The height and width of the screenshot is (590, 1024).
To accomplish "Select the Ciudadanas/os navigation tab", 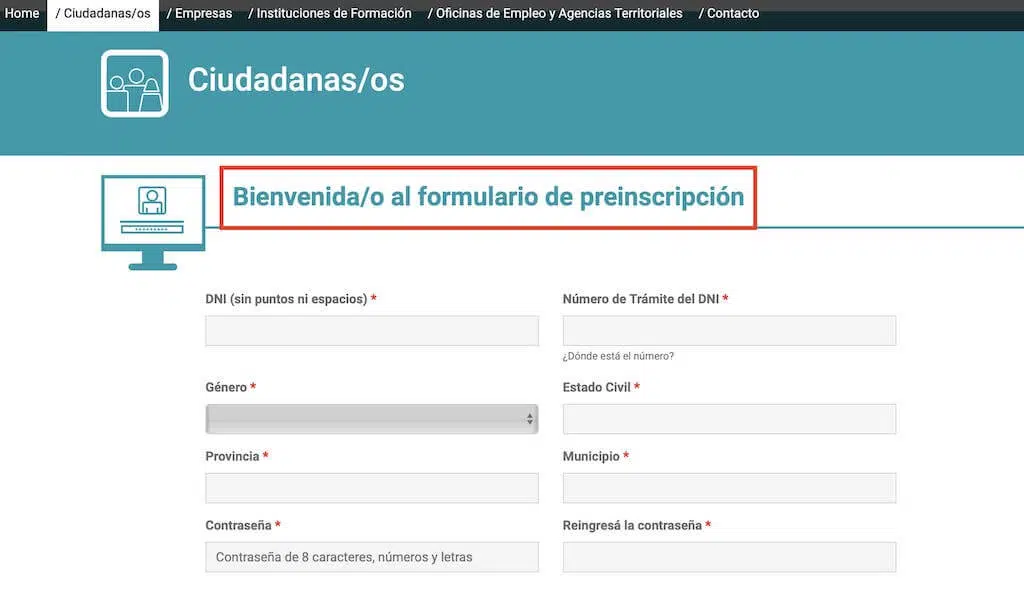I will 102,14.
